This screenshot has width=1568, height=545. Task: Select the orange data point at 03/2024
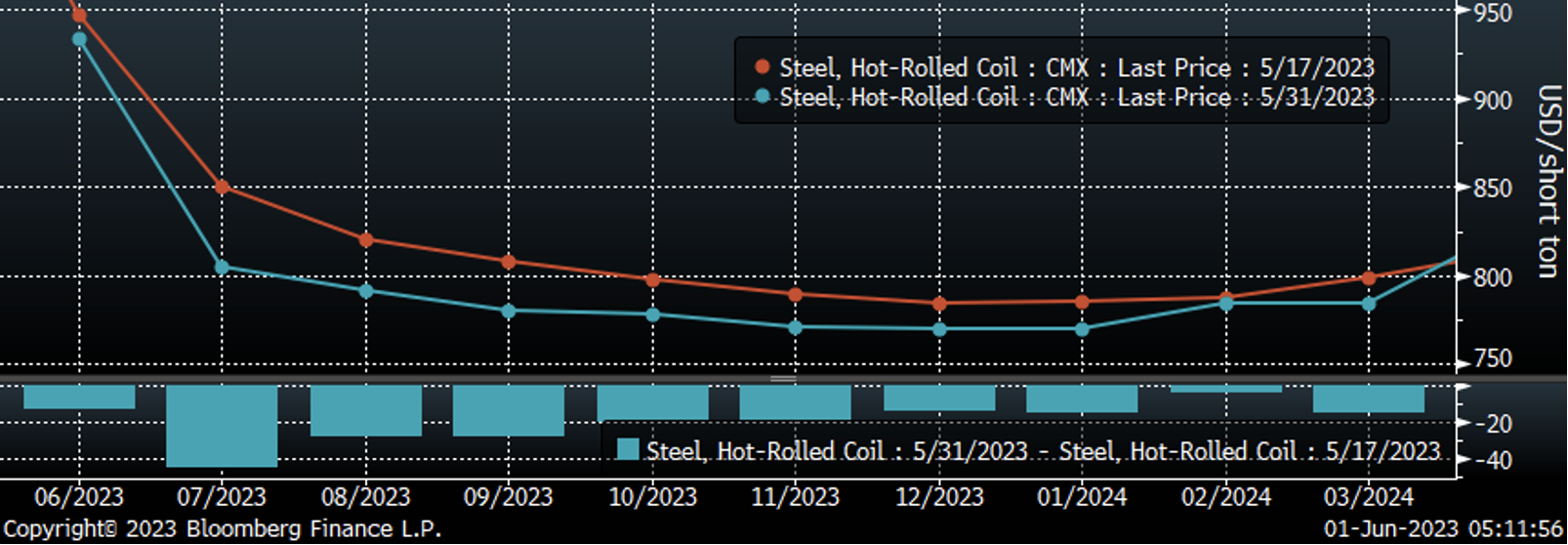(x=1369, y=278)
